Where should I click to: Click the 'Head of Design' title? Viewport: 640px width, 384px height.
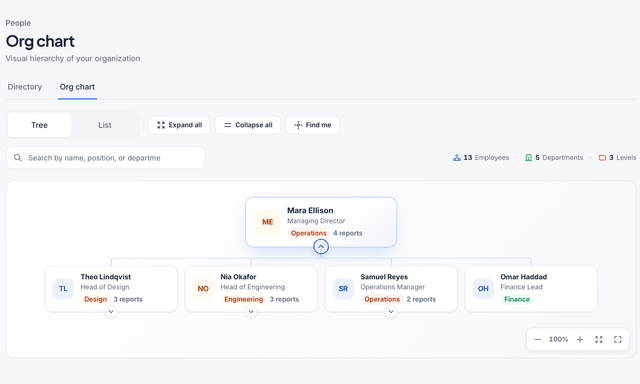pyautogui.click(x=105, y=287)
